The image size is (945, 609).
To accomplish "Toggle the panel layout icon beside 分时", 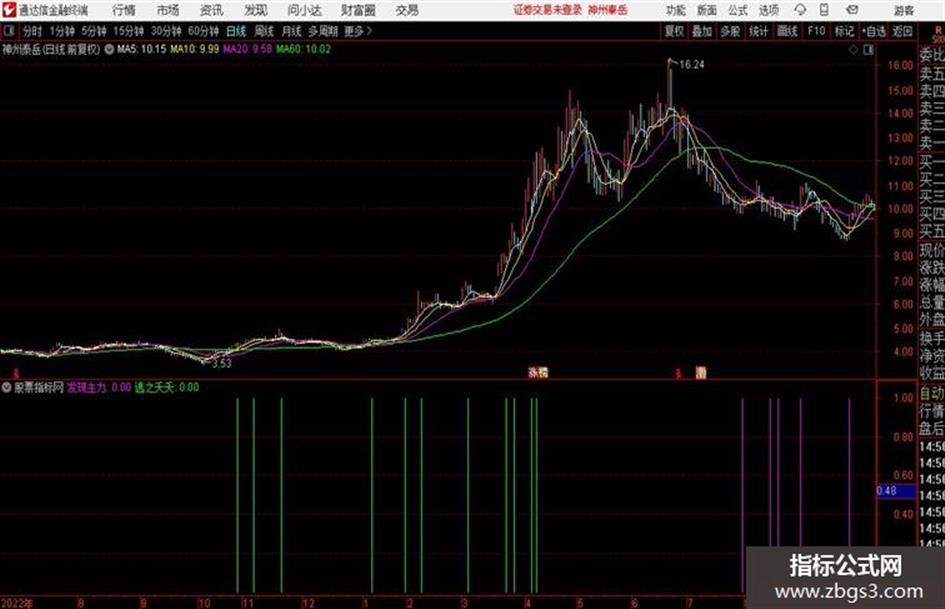I will tap(9, 31).
